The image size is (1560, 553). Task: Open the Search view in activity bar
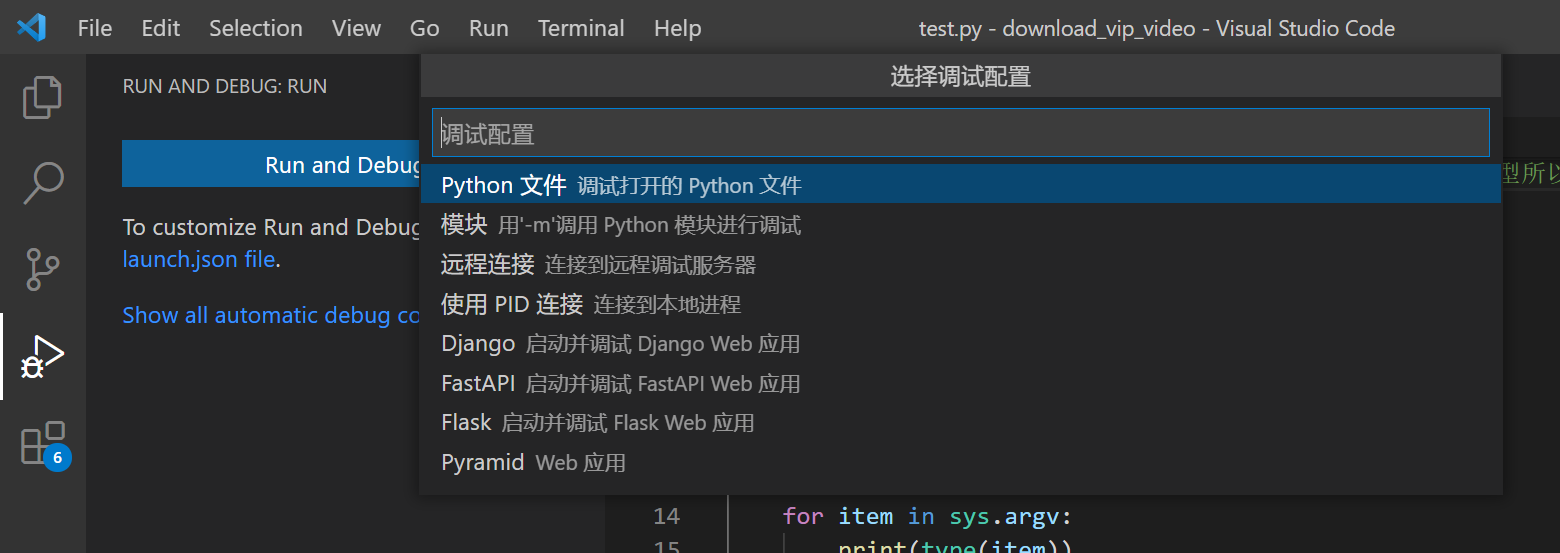point(42,183)
